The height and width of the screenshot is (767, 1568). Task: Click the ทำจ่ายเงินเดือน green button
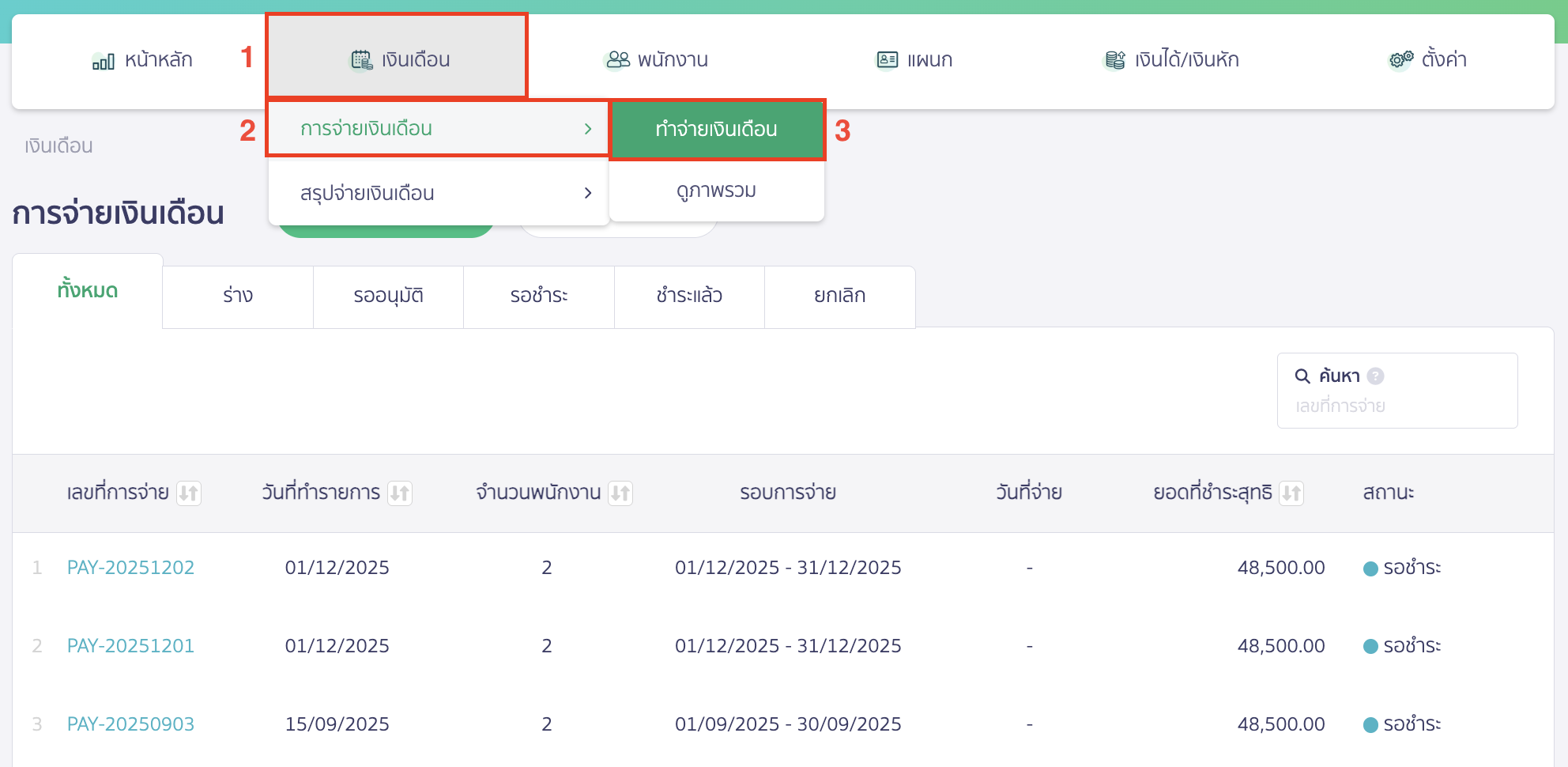point(716,129)
